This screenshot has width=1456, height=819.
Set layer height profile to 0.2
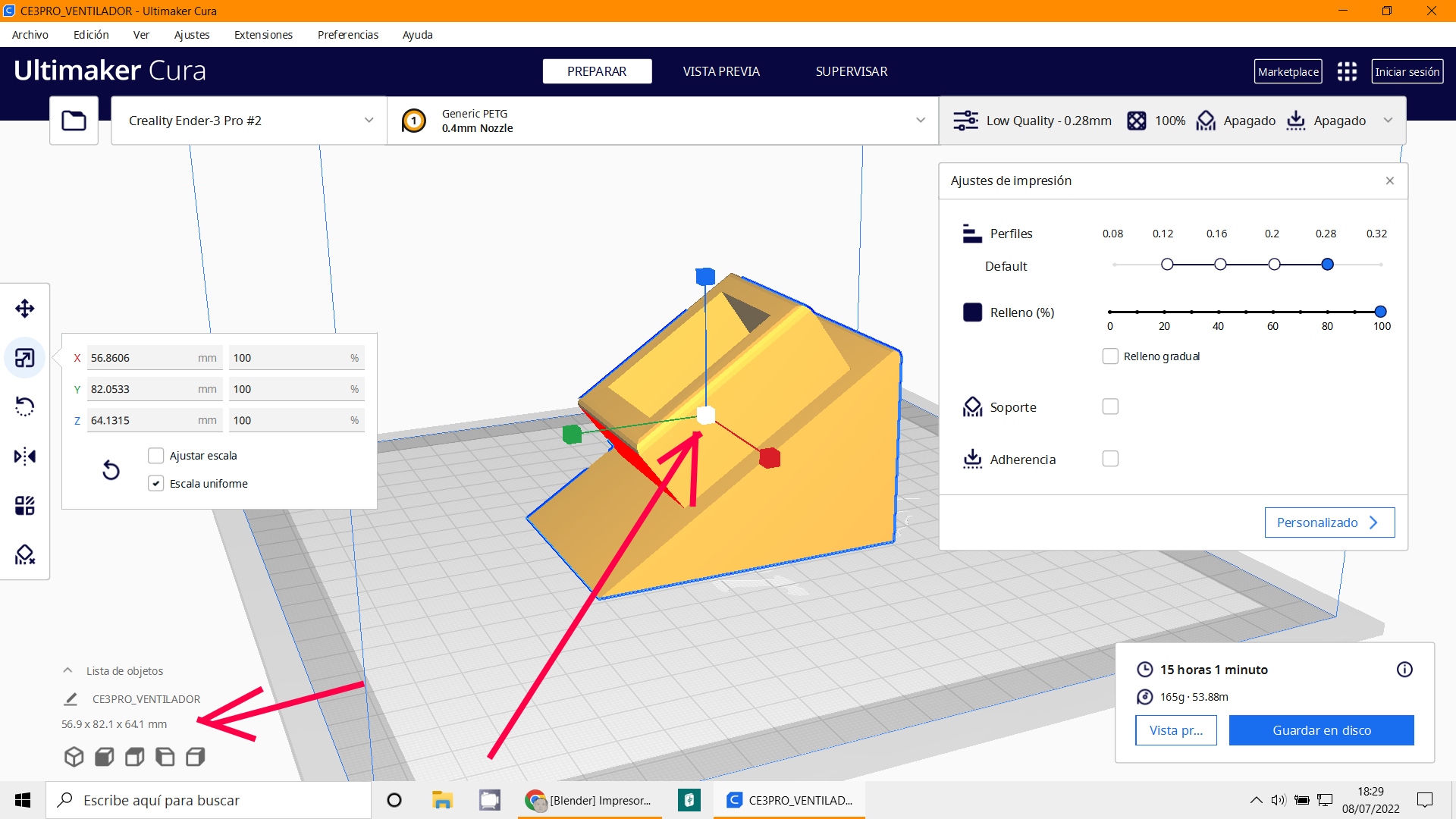tap(1274, 265)
